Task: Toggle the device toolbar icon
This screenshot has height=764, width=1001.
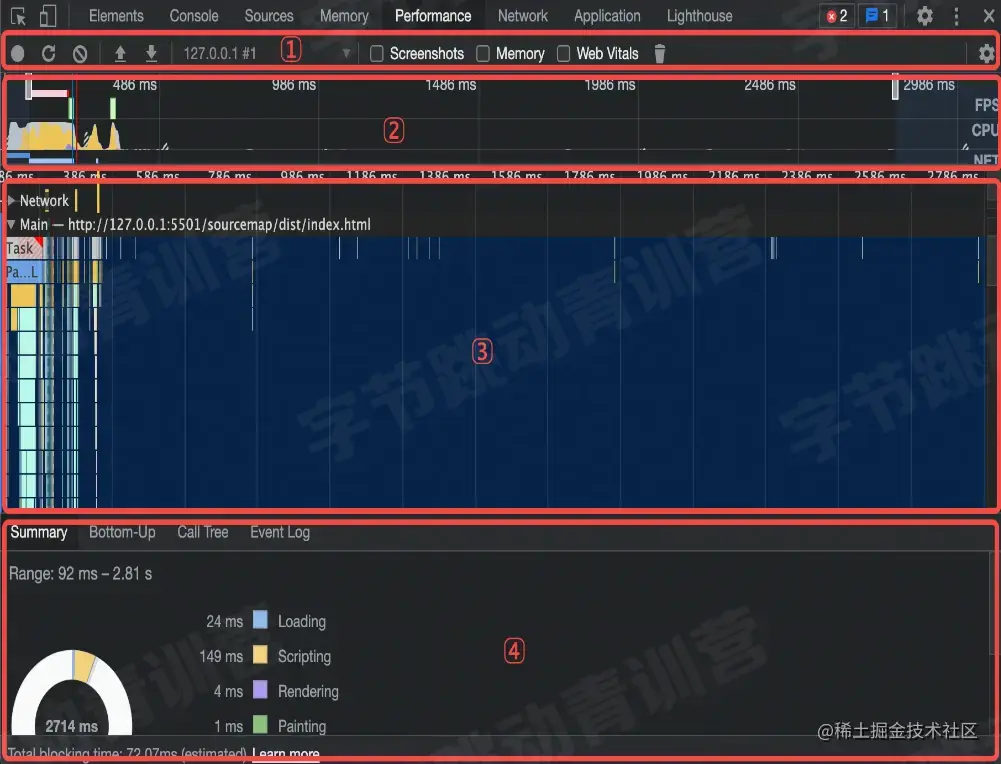Action: click(x=48, y=16)
